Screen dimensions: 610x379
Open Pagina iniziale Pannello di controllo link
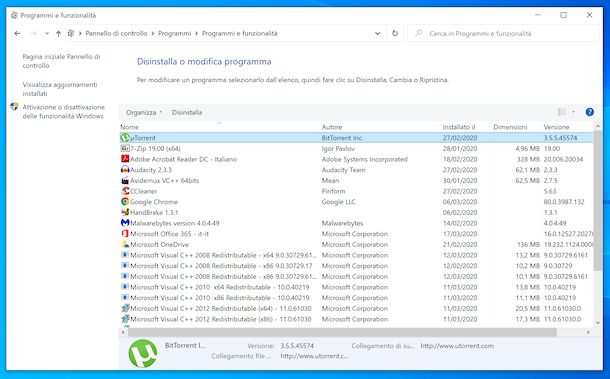click(x=61, y=61)
